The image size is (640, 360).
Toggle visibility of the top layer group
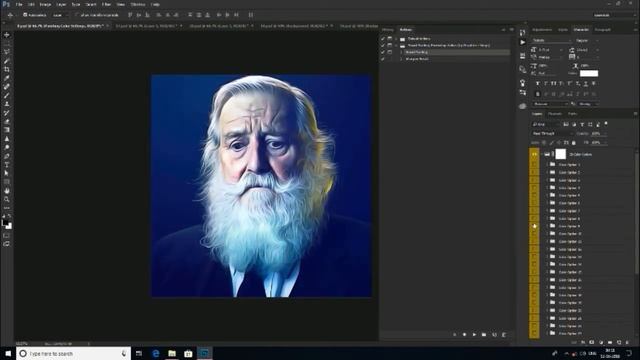[534, 154]
